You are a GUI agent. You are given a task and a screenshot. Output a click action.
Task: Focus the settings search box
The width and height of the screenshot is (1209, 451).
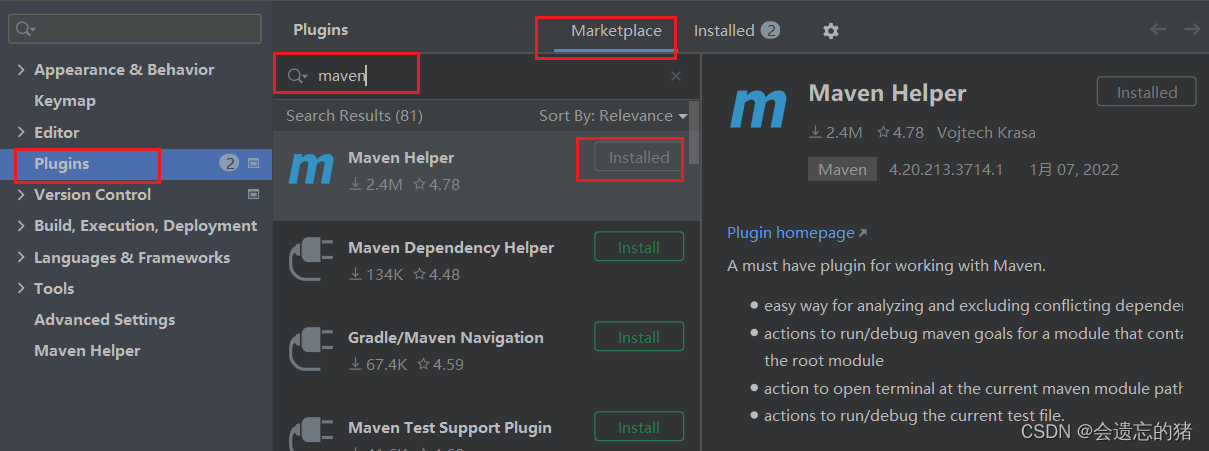point(135,29)
